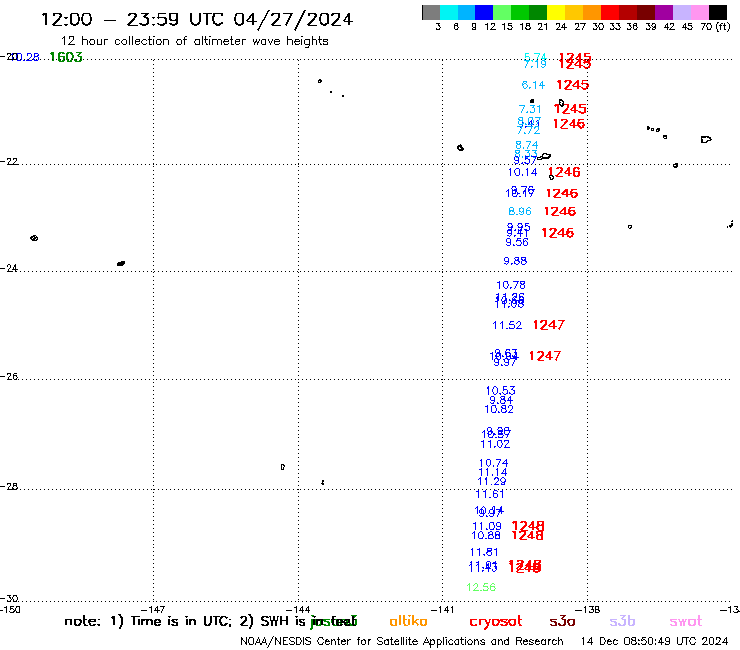
Task: Pick the dark blue legend swatch
Action: tap(484, 12)
